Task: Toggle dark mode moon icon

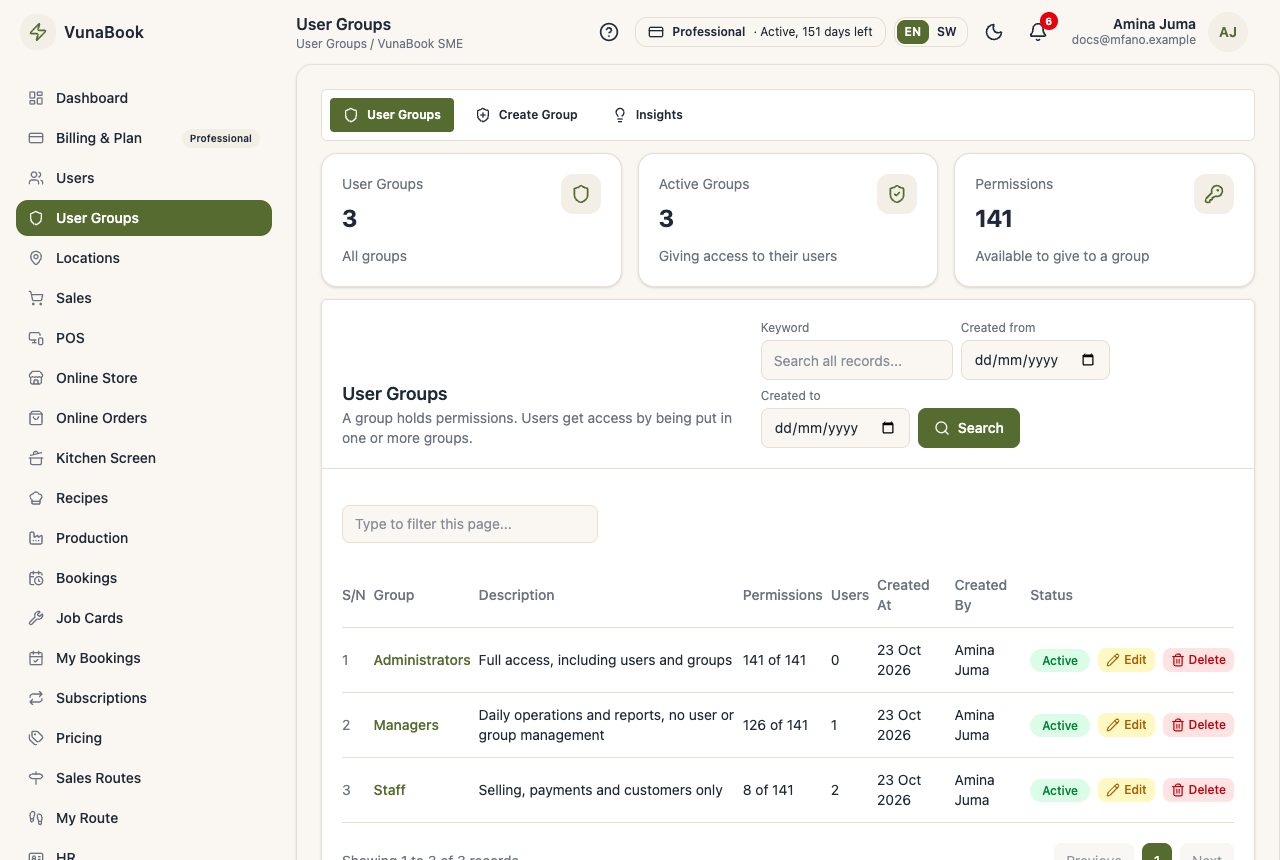Action: pyautogui.click(x=994, y=32)
